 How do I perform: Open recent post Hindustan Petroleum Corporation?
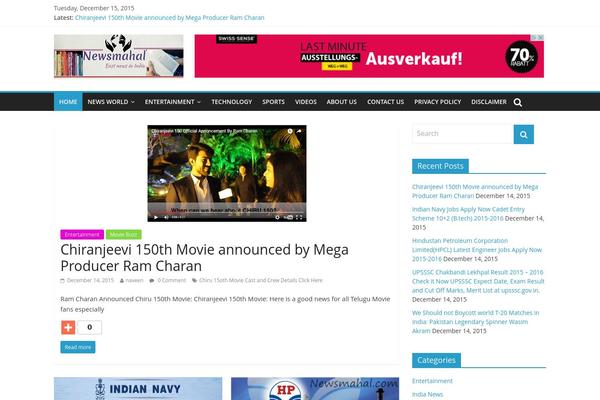pyautogui.click(x=477, y=250)
